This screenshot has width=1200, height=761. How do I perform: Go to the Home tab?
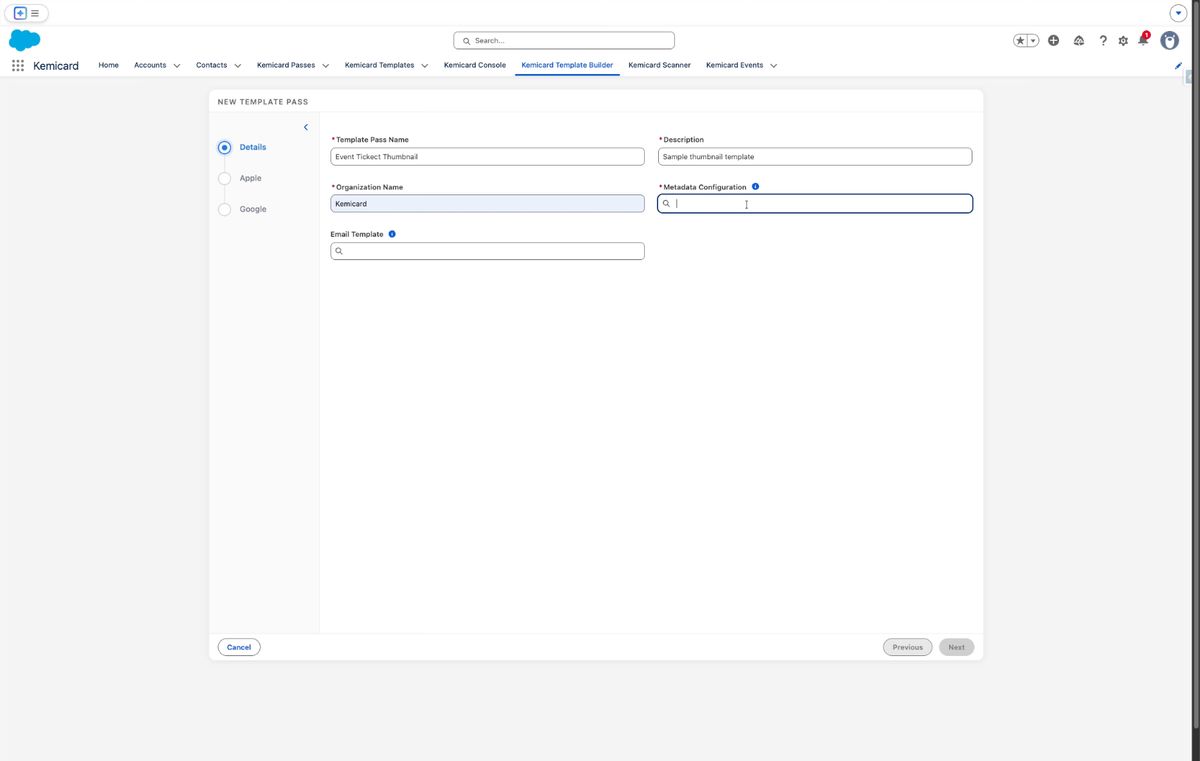coord(108,65)
